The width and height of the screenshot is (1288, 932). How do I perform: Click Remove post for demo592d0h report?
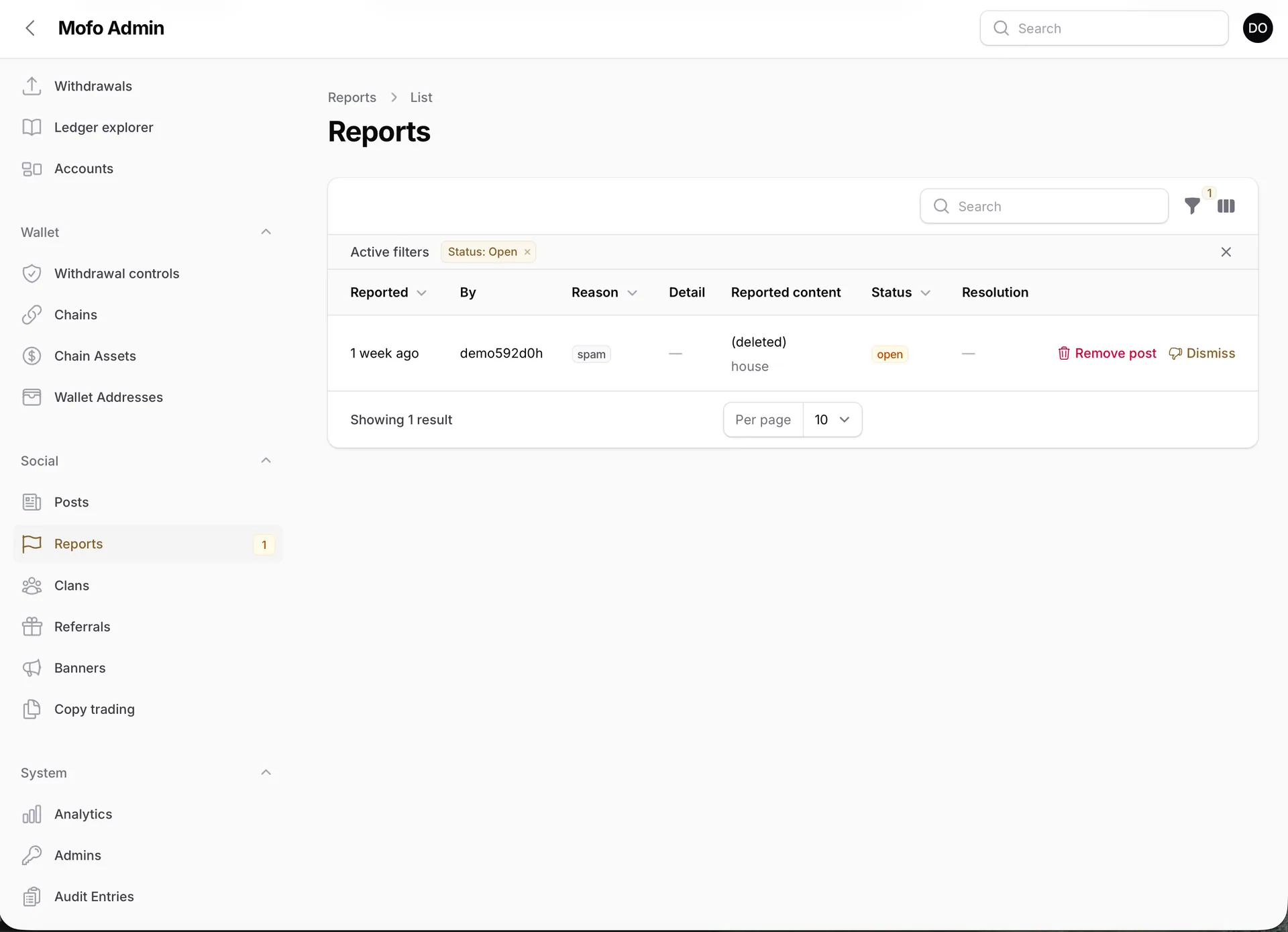1107,354
